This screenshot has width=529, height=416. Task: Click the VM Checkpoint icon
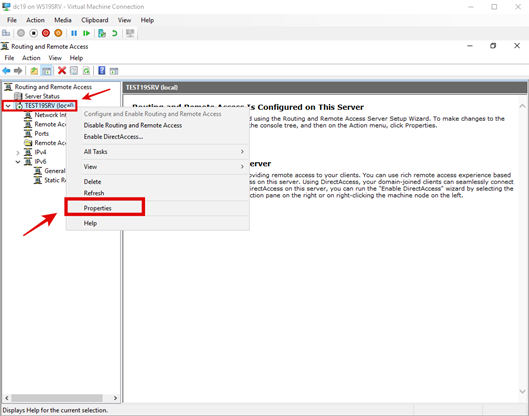[x=102, y=33]
